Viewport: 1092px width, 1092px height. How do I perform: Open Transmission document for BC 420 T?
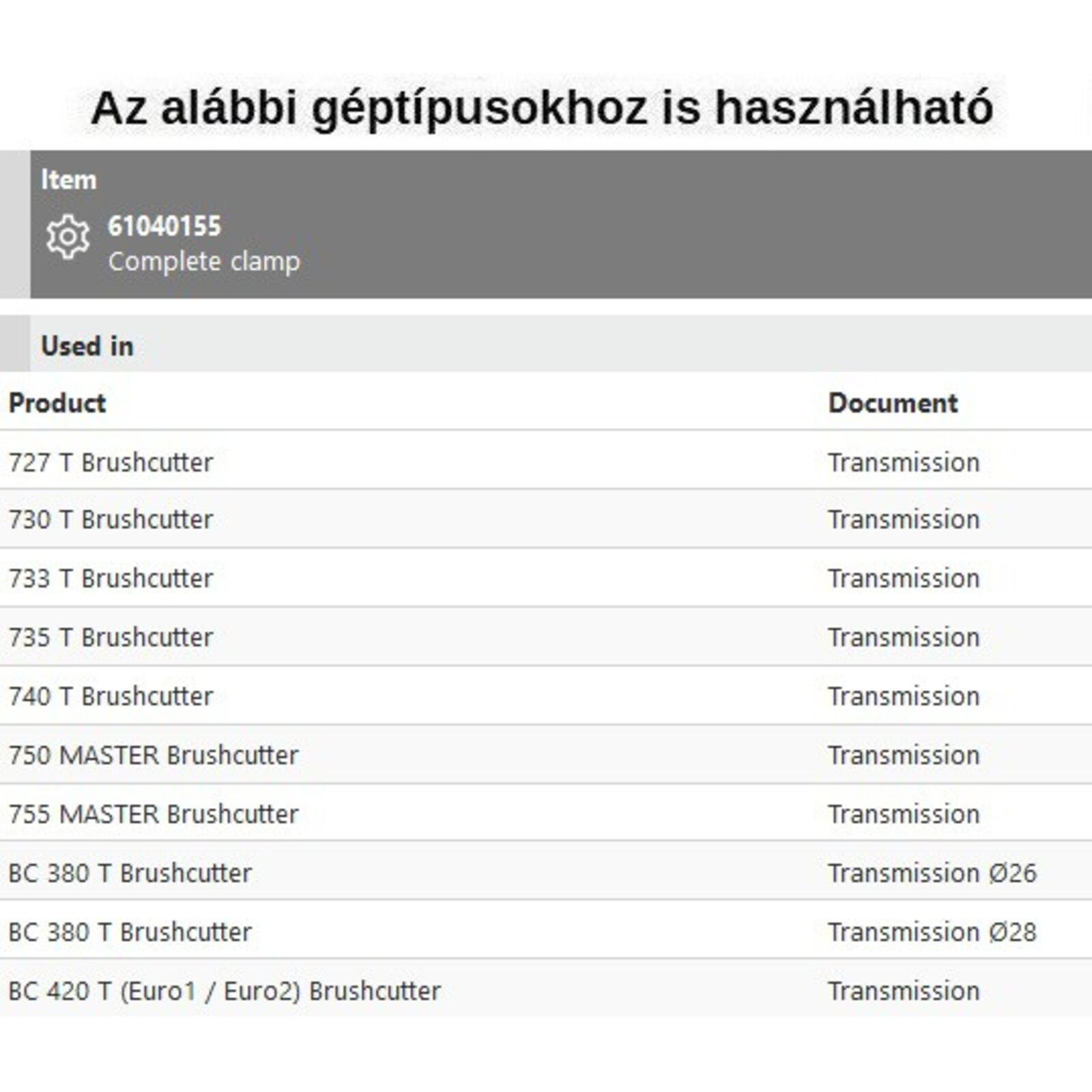click(x=904, y=991)
